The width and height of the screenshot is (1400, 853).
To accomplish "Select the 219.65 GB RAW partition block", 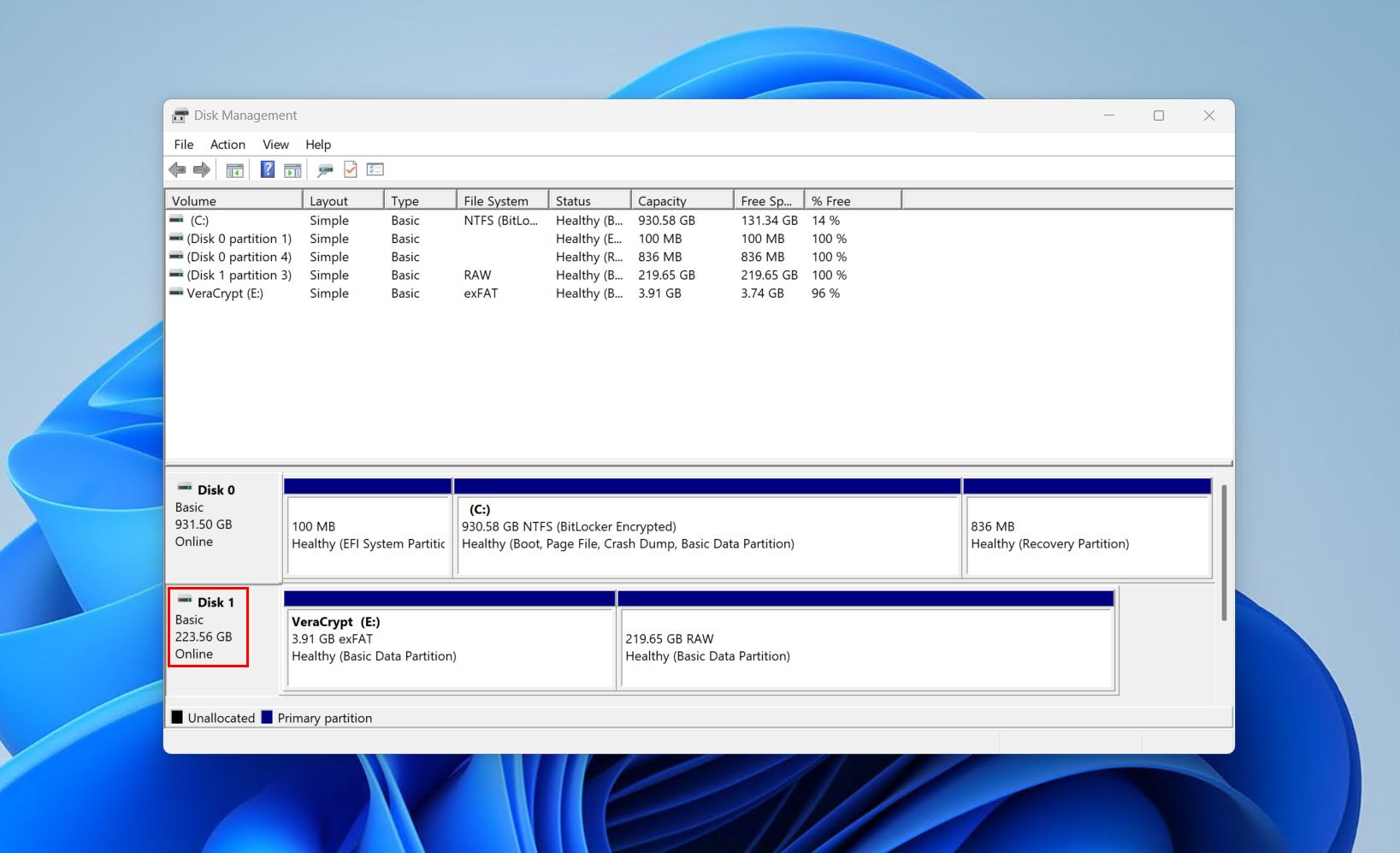I will [x=867, y=640].
